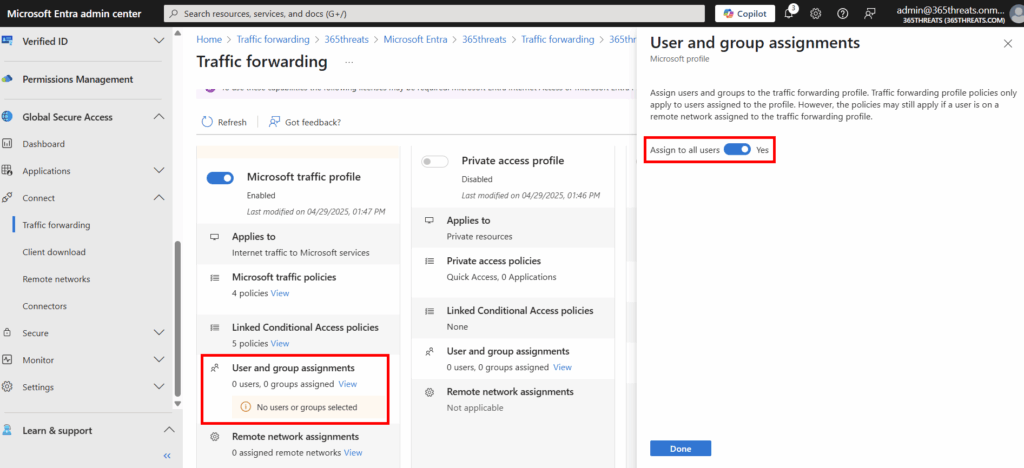
Task: Expand the Verified ID section chevron
Action: pyautogui.click(x=159, y=41)
